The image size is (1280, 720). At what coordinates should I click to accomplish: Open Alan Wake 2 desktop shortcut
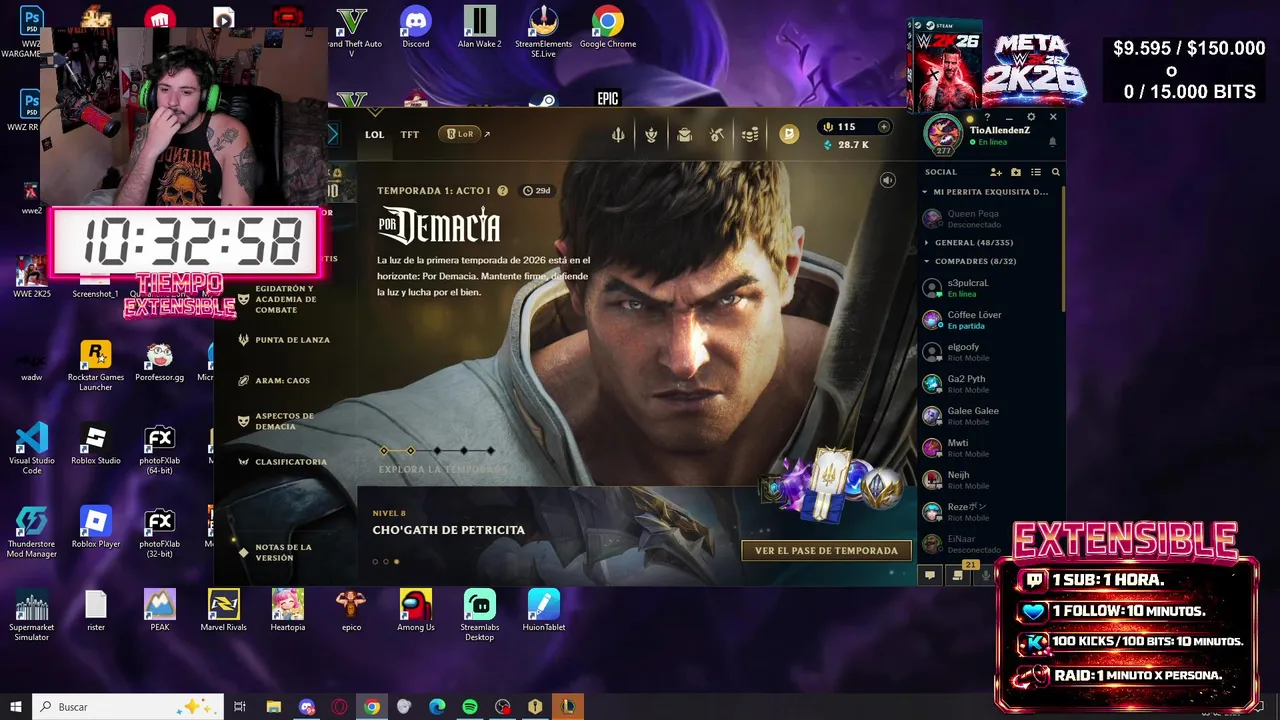[x=480, y=27]
